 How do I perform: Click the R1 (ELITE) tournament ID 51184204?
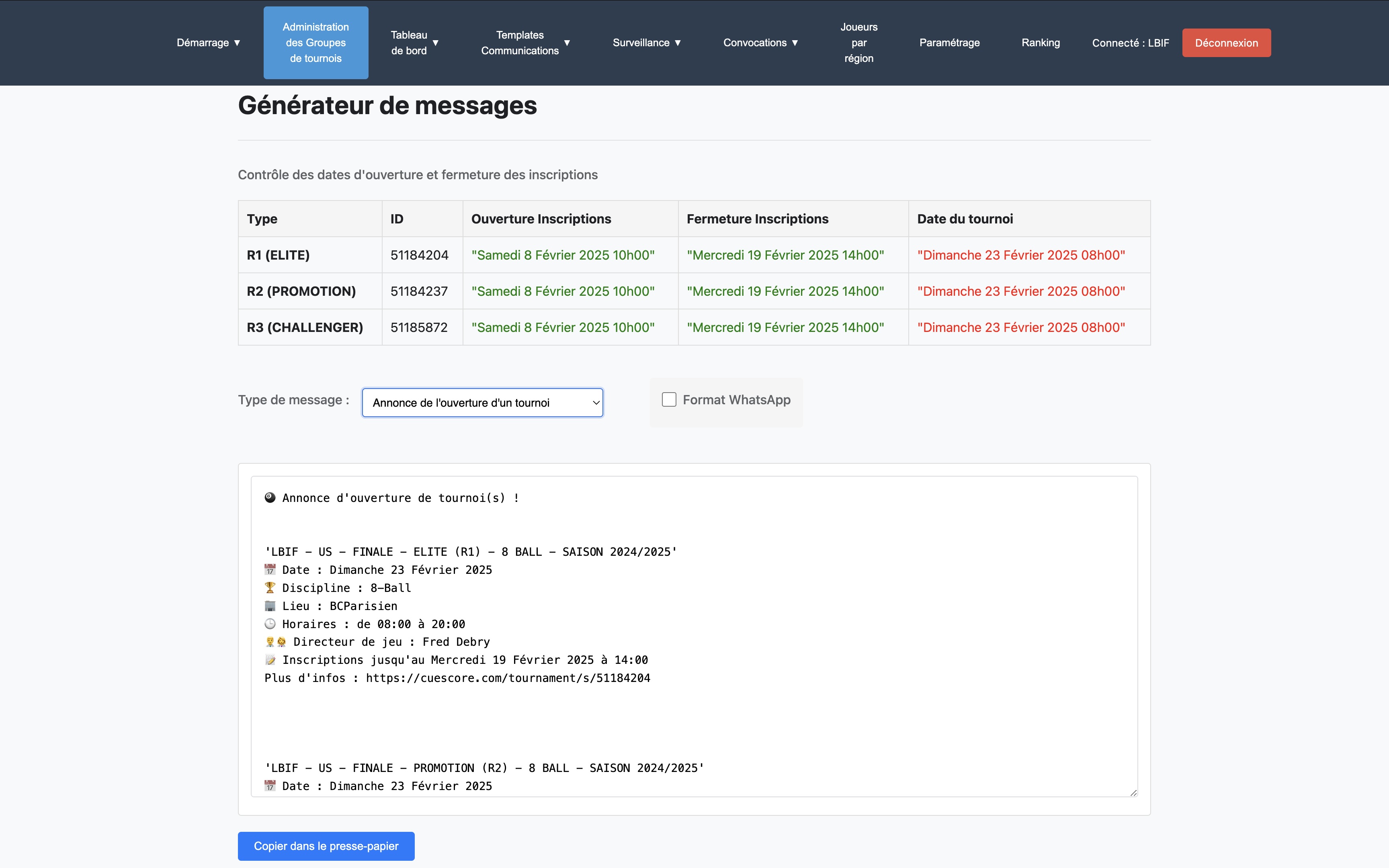[x=420, y=255]
